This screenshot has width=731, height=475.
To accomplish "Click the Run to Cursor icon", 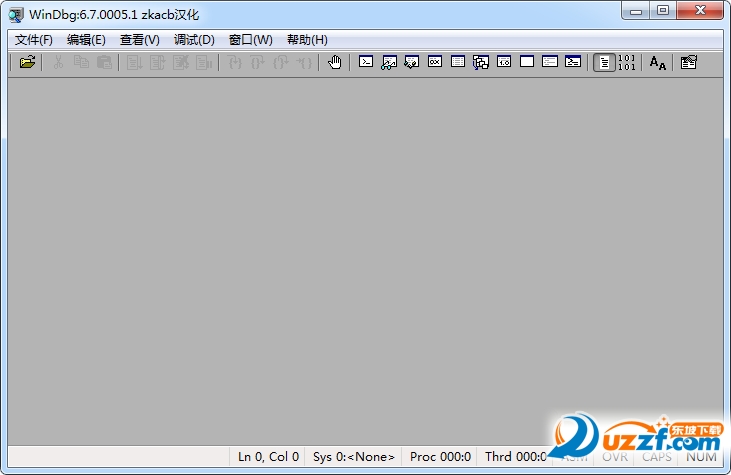I will (304, 62).
